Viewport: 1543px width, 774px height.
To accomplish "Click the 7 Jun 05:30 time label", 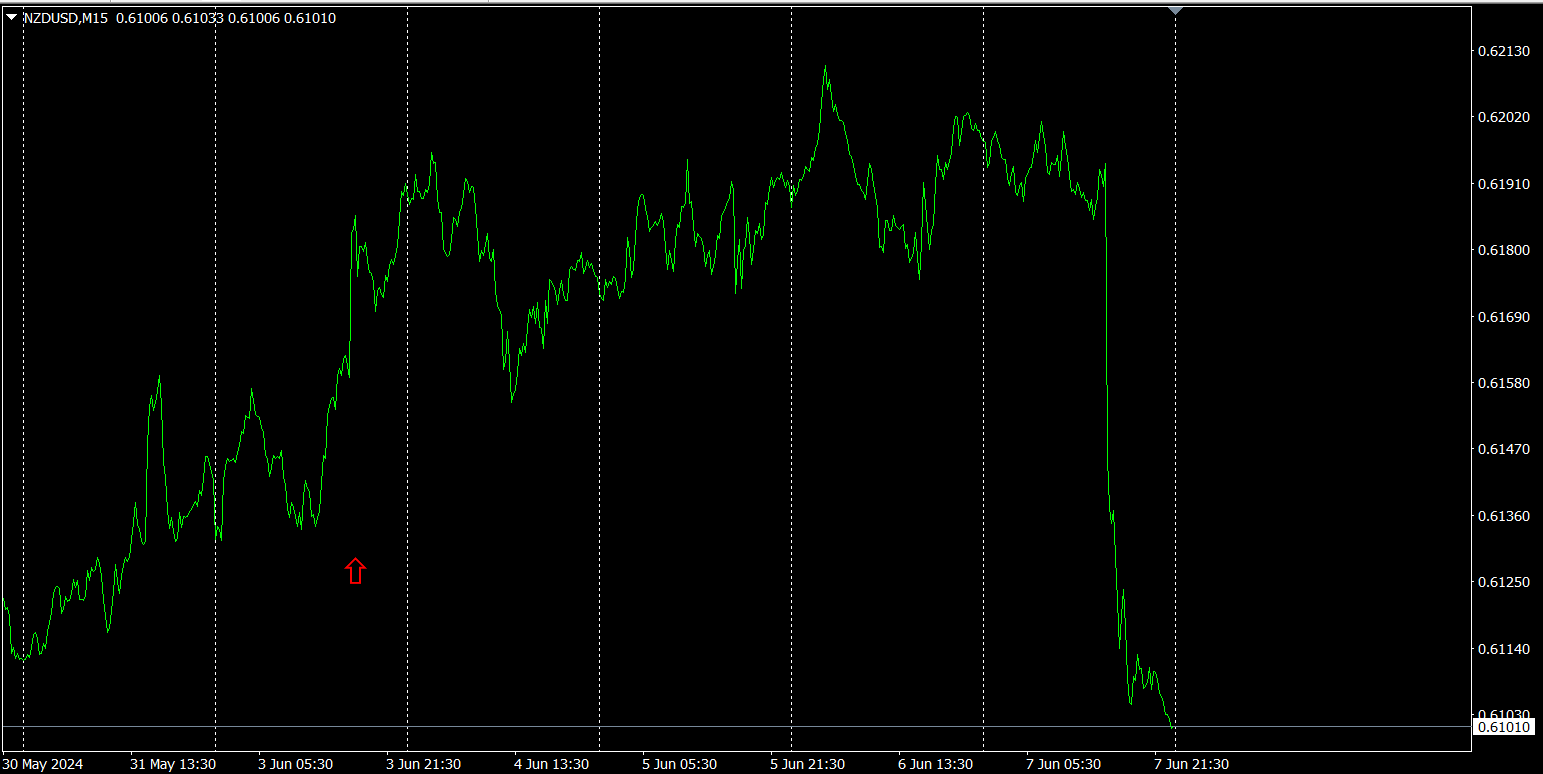I will pos(1063,764).
